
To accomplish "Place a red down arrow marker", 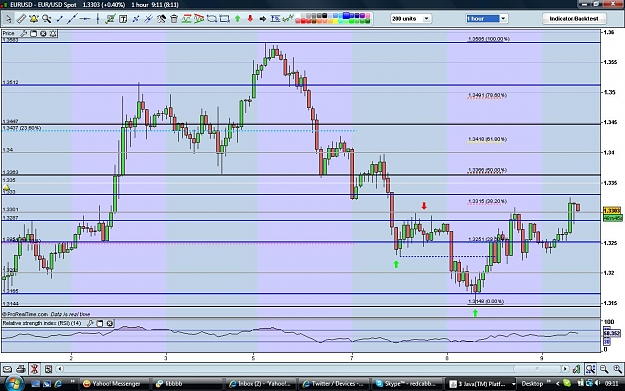I will coord(250,19).
